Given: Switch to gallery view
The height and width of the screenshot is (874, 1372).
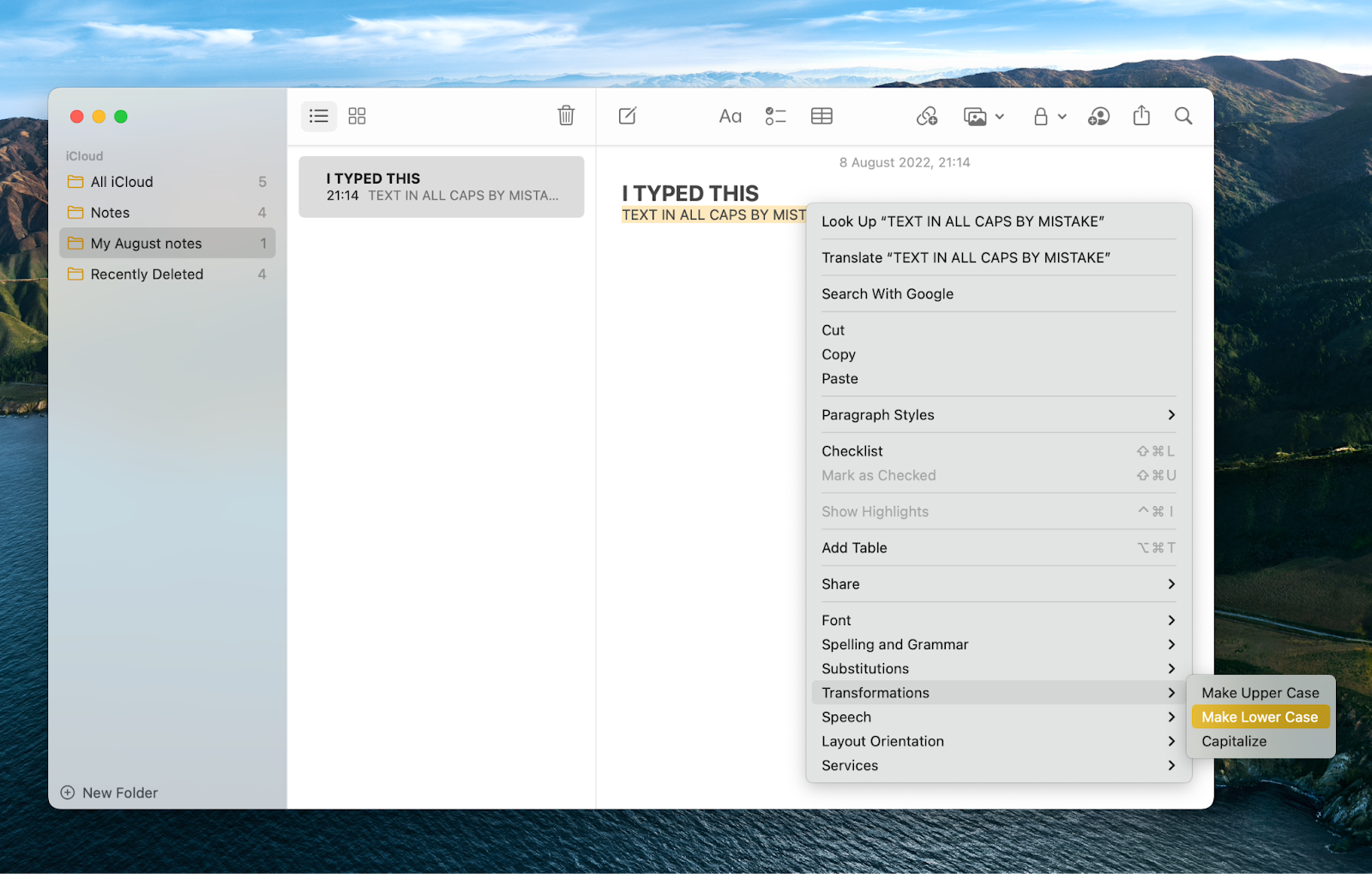Looking at the screenshot, I should pos(357,116).
